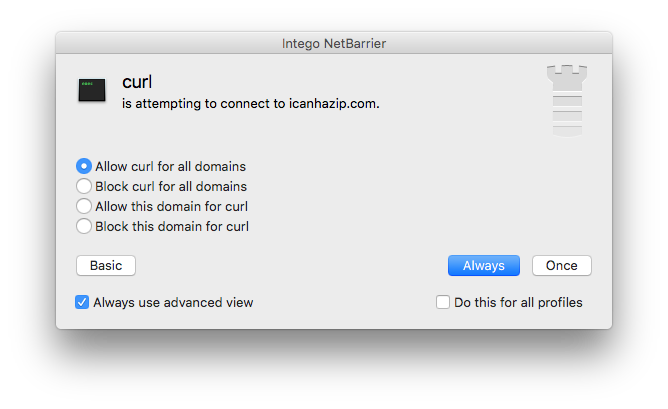Switch to the Basic view button

[106, 265]
